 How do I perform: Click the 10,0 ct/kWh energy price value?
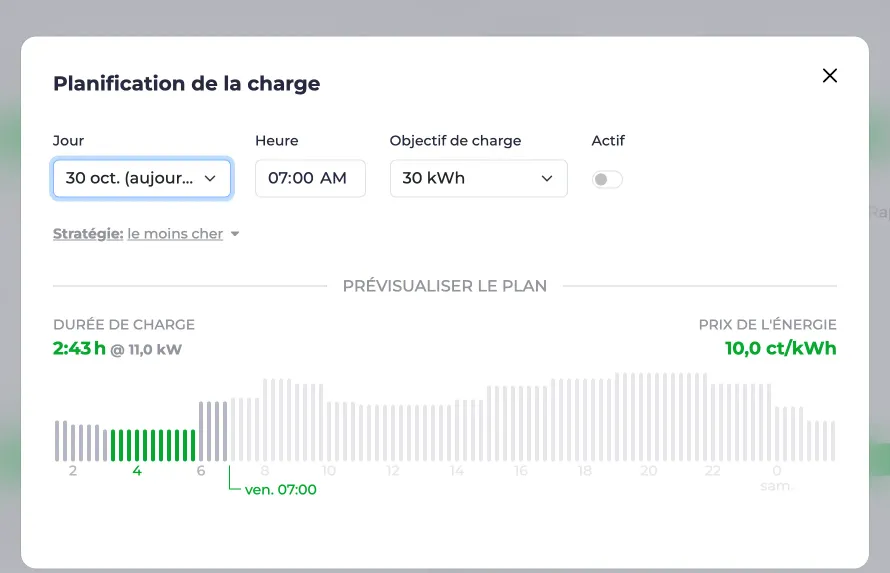pos(780,348)
